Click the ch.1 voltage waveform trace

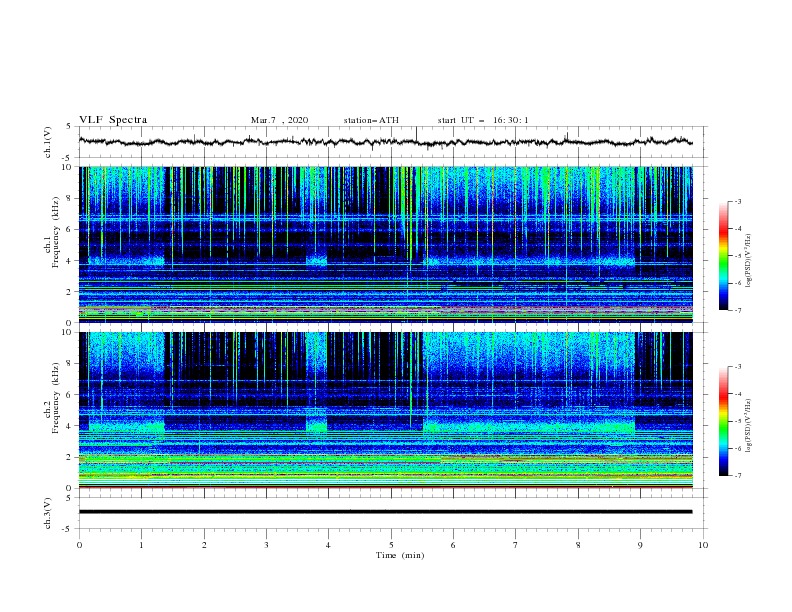coord(385,142)
